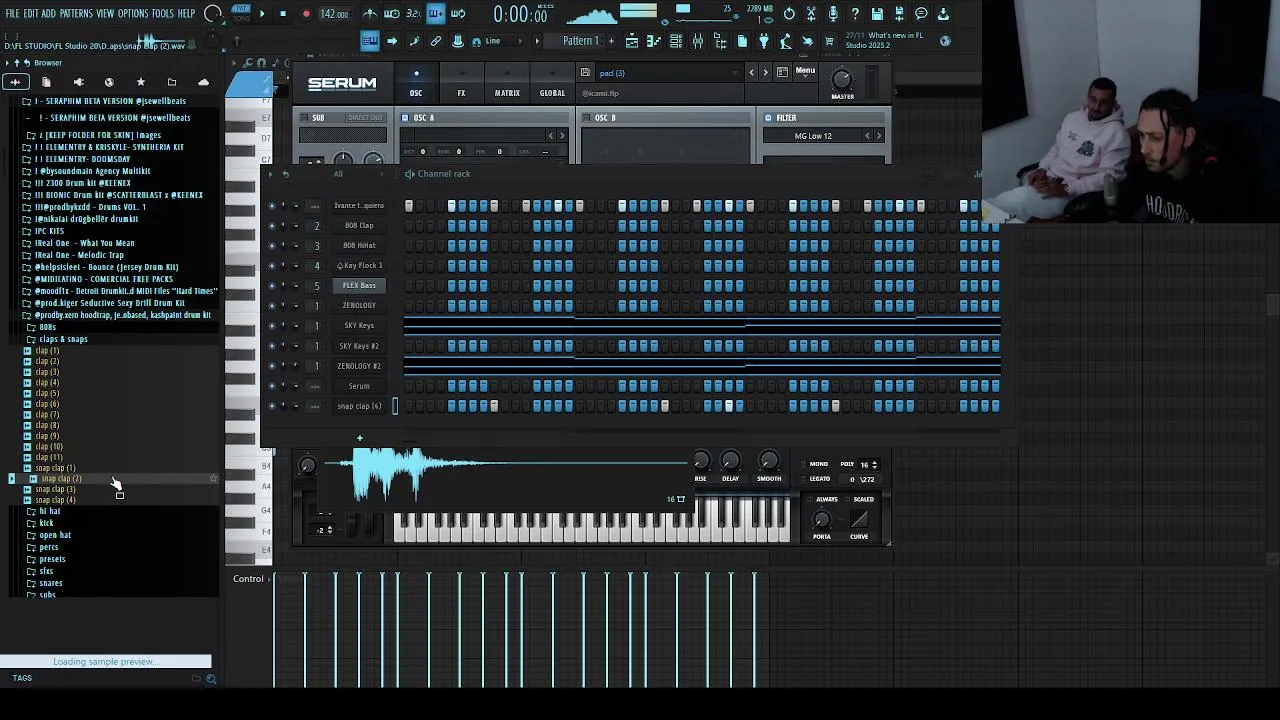Click the Stop button in transport

[x=283, y=14]
